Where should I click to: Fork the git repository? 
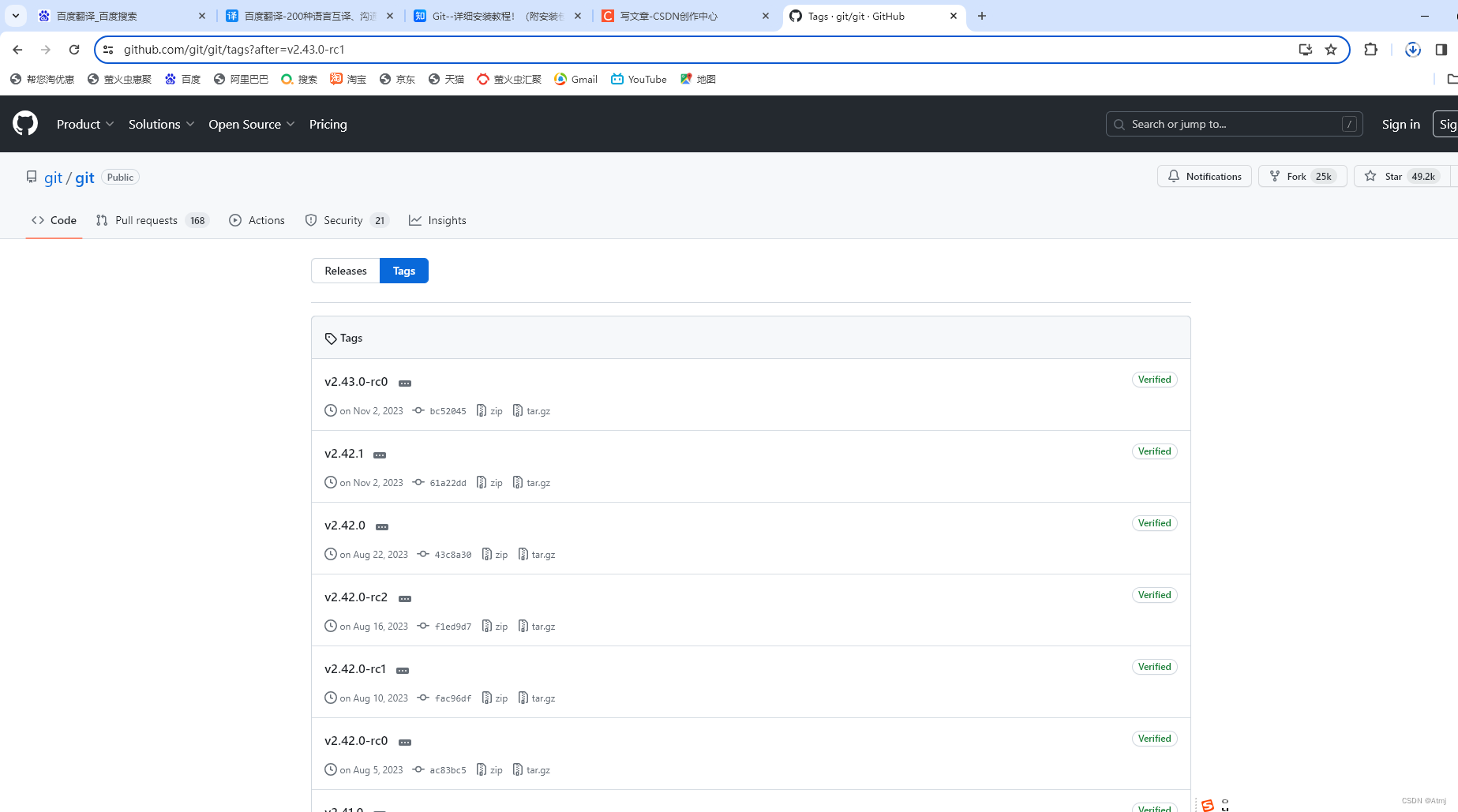pyautogui.click(x=1302, y=176)
